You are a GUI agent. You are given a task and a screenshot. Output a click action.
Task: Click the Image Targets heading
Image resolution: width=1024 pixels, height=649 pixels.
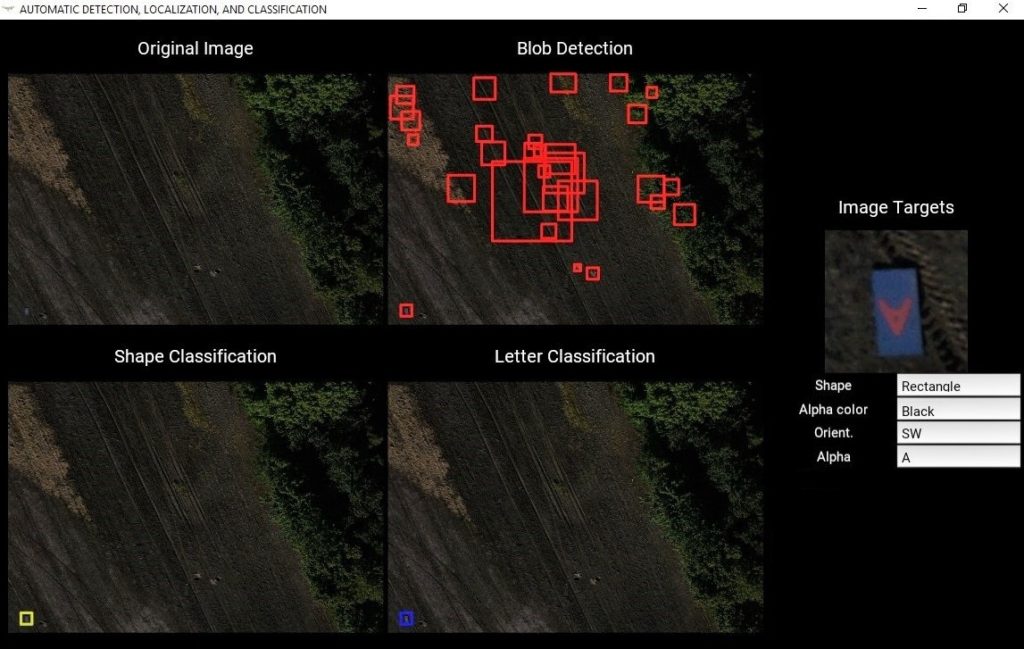coord(896,207)
